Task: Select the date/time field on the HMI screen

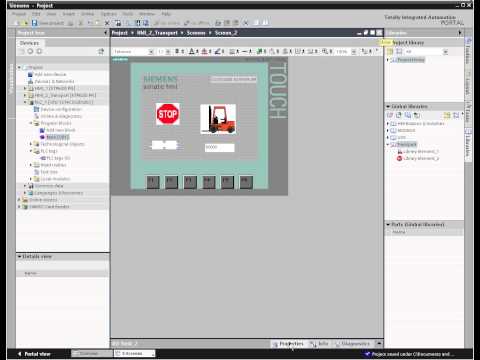Action: click(x=233, y=79)
